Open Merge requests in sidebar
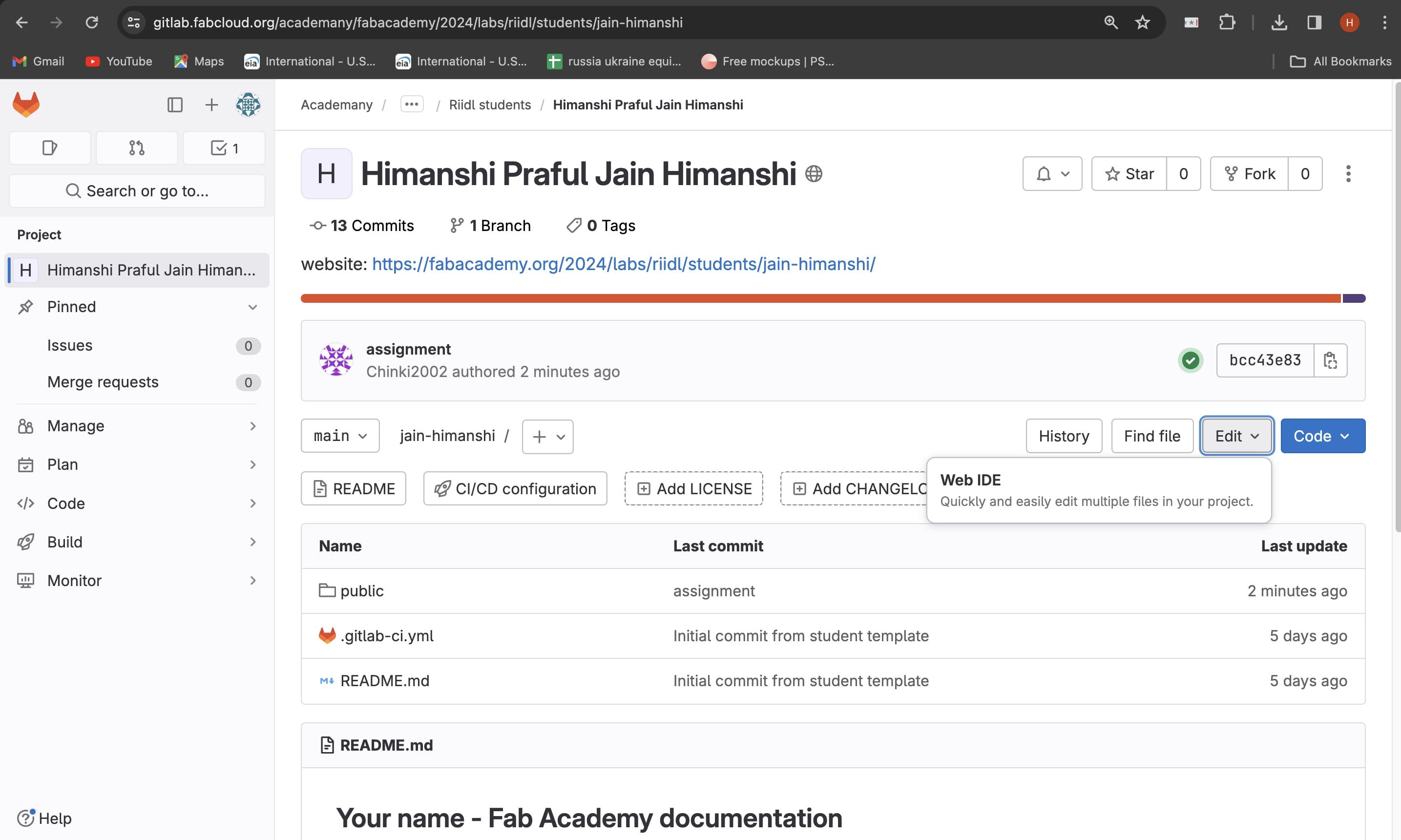 pyautogui.click(x=137, y=382)
